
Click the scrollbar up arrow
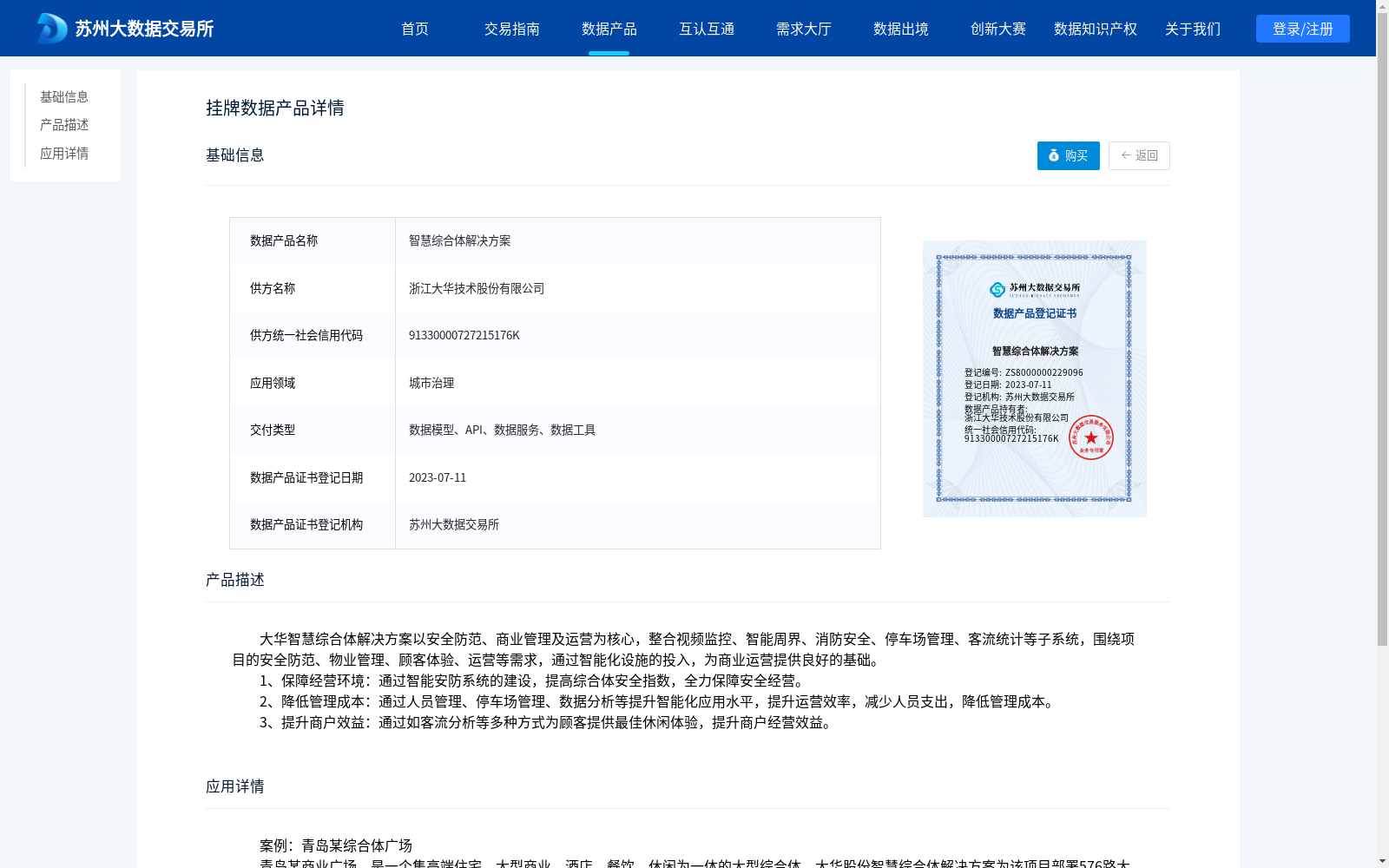click(x=1382, y=6)
